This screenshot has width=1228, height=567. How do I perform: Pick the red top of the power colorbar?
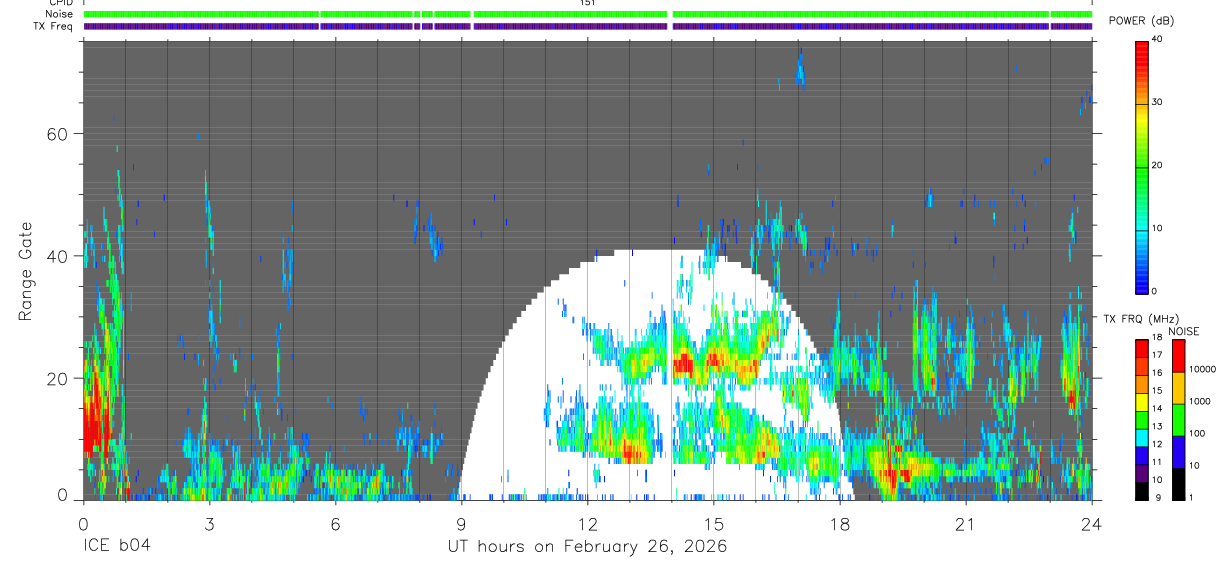pos(1142,48)
